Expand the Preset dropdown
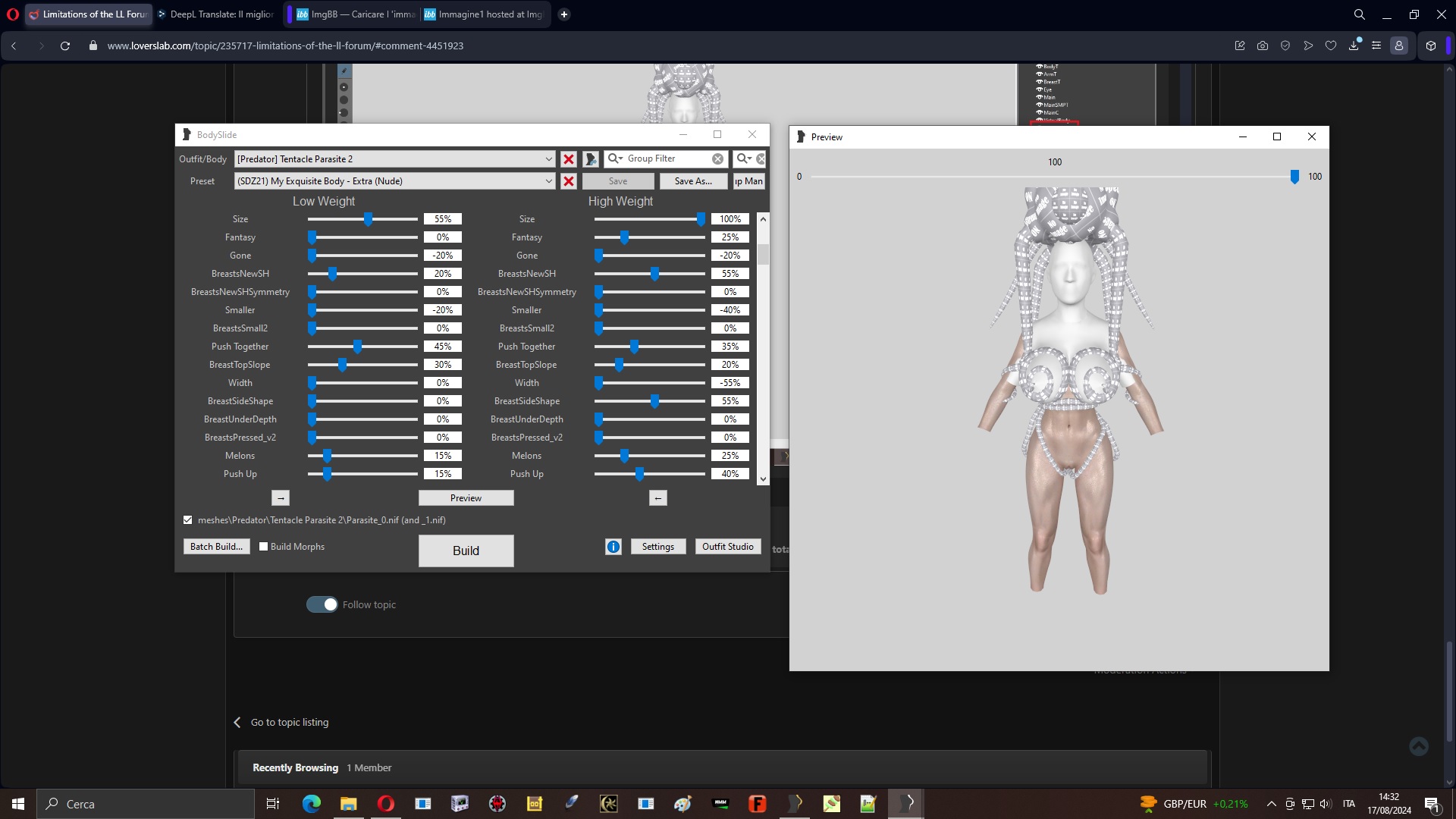 point(549,181)
